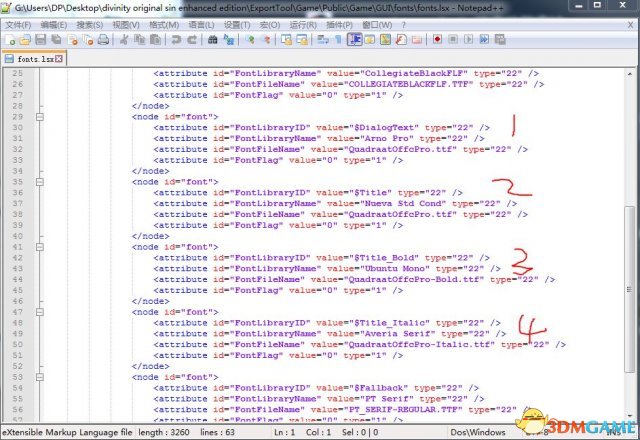Open the Function List panel icon
Screen dimensions: 640x440
[401, 40]
